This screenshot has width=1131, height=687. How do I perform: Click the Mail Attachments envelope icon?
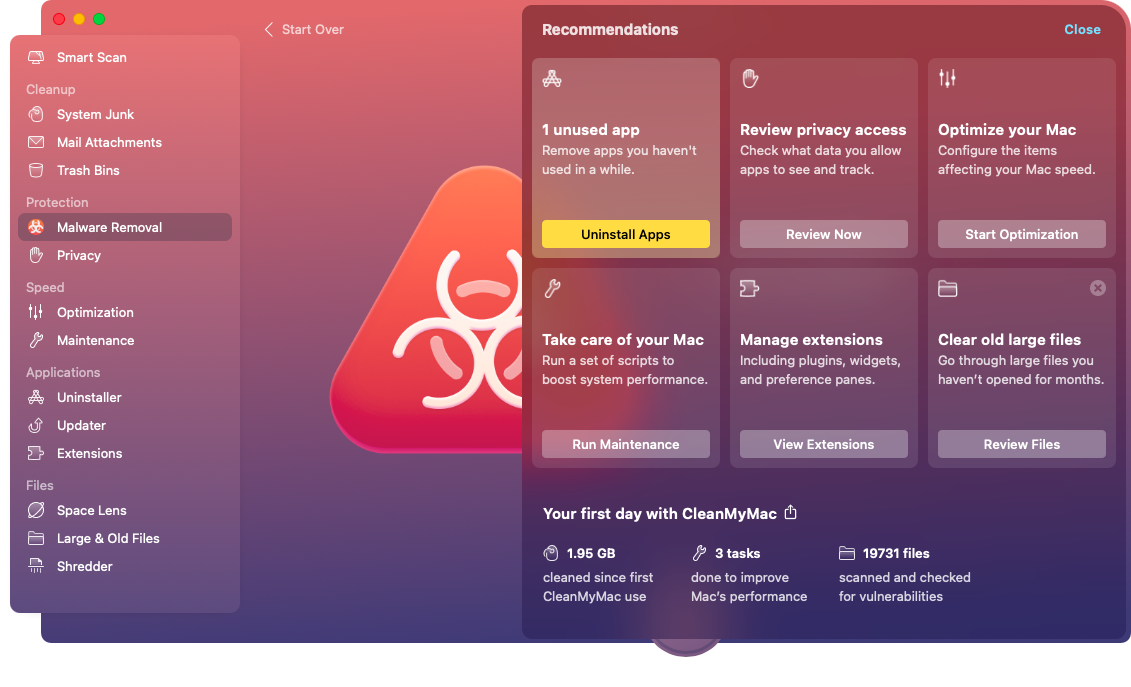click(x=35, y=142)
